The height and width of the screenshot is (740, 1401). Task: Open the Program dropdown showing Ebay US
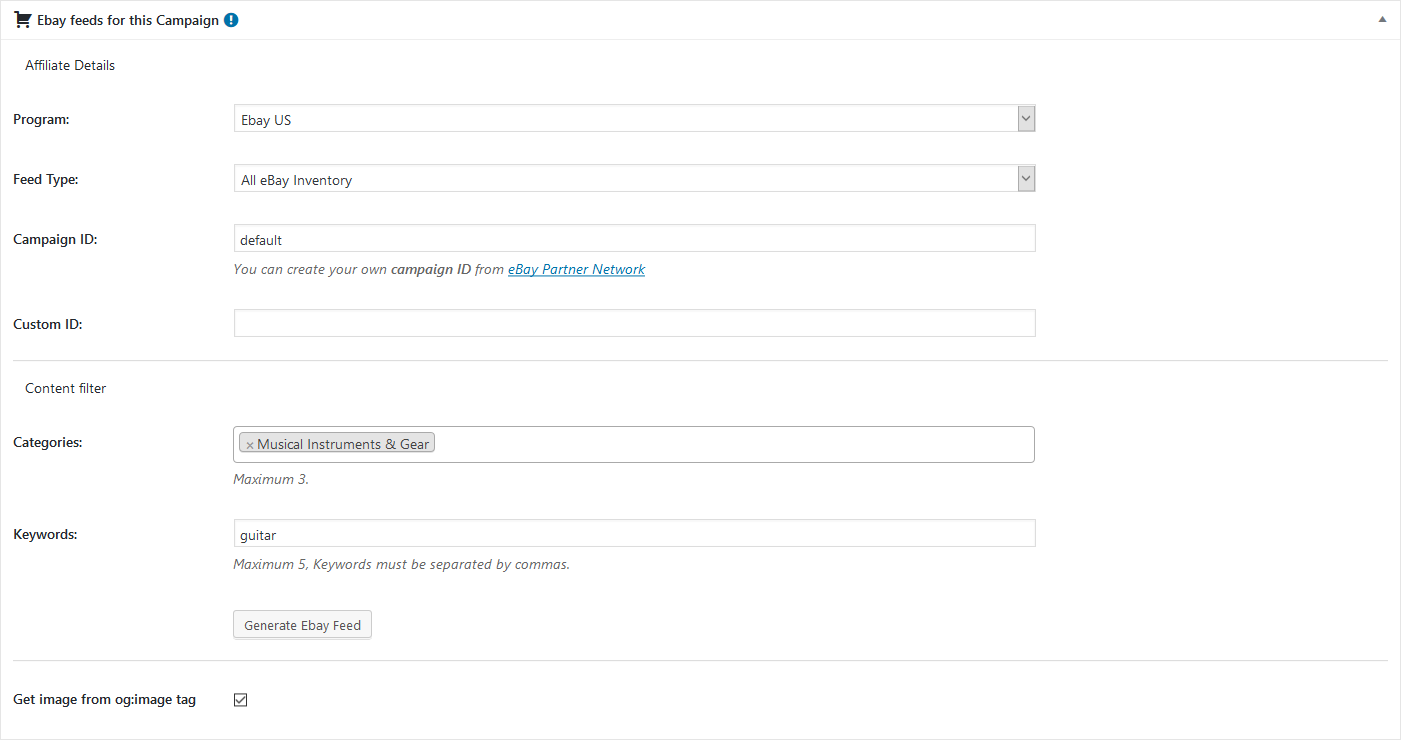tap(634, 120)
